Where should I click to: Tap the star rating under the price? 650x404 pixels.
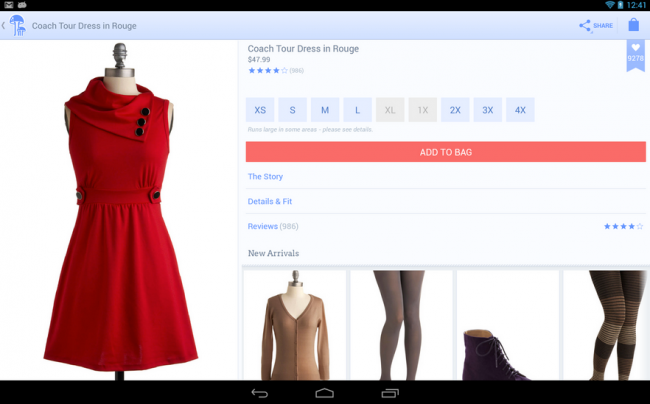[x=268, y=71]
